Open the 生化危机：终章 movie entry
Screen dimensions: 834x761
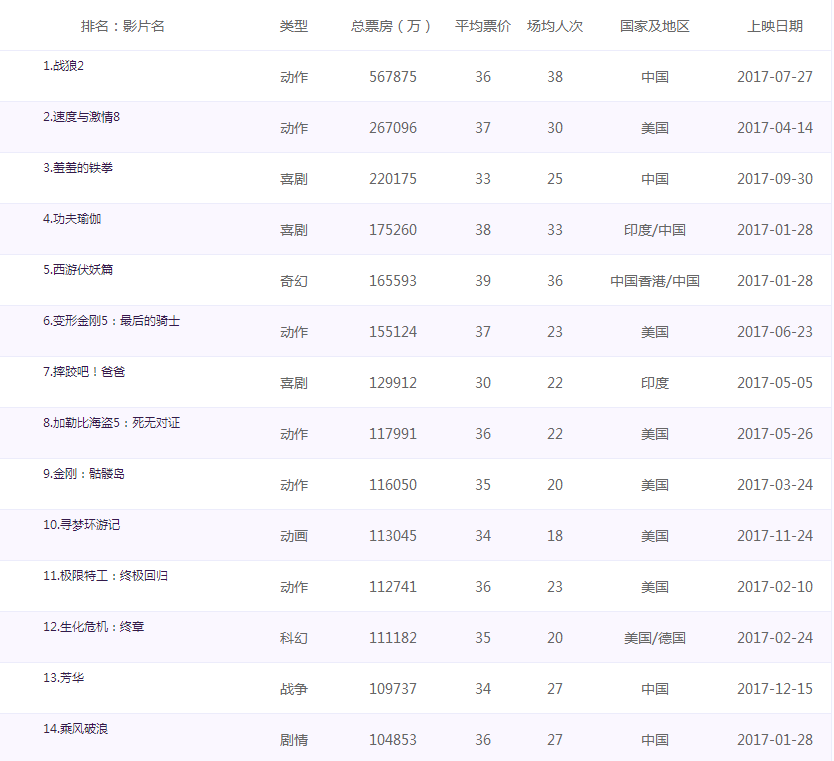click(x=93, y=627)
